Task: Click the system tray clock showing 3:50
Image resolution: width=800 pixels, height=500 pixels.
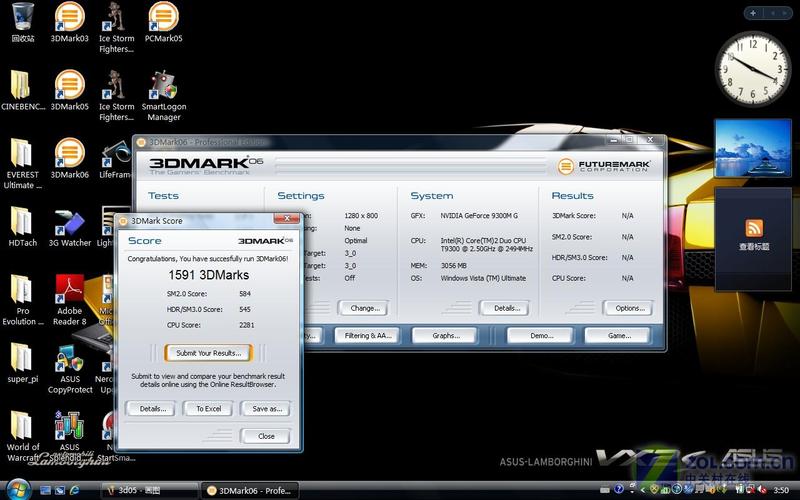Action: [781, 490]
